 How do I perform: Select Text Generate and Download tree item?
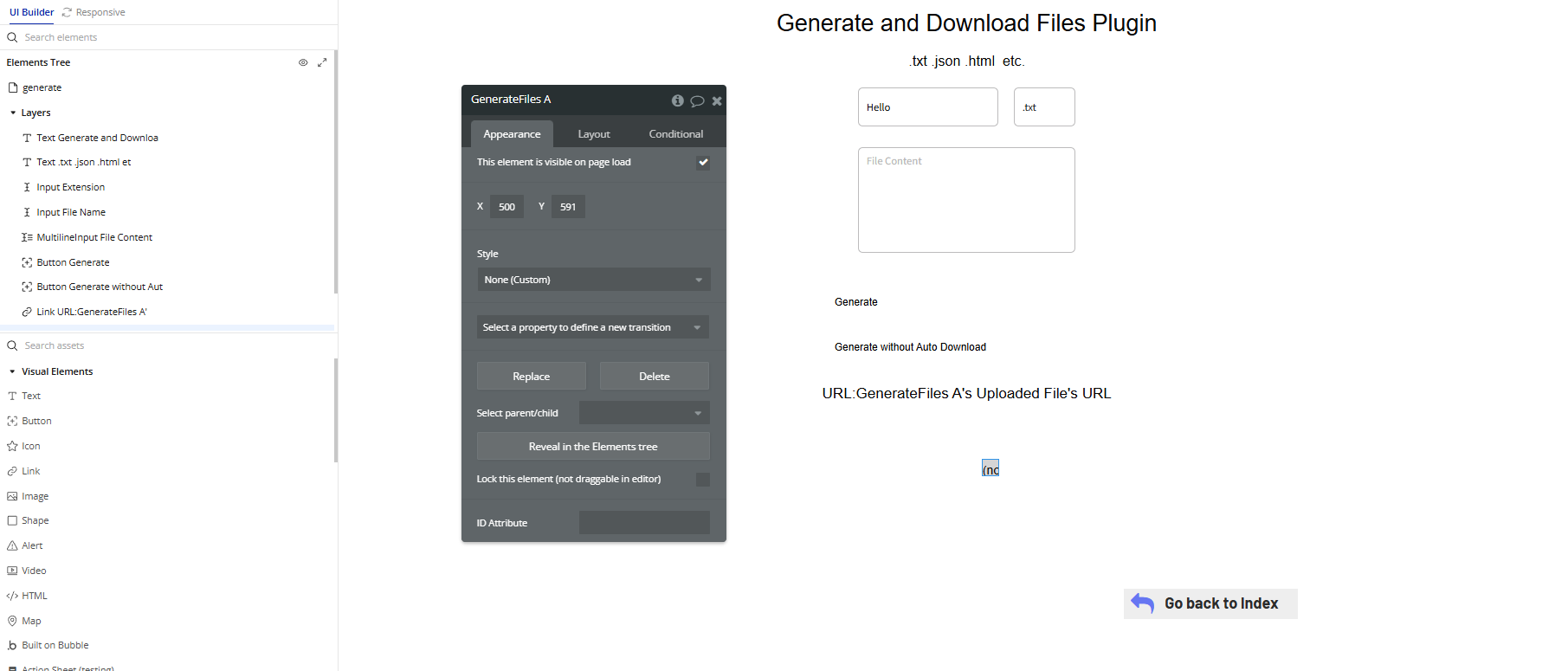97,138
